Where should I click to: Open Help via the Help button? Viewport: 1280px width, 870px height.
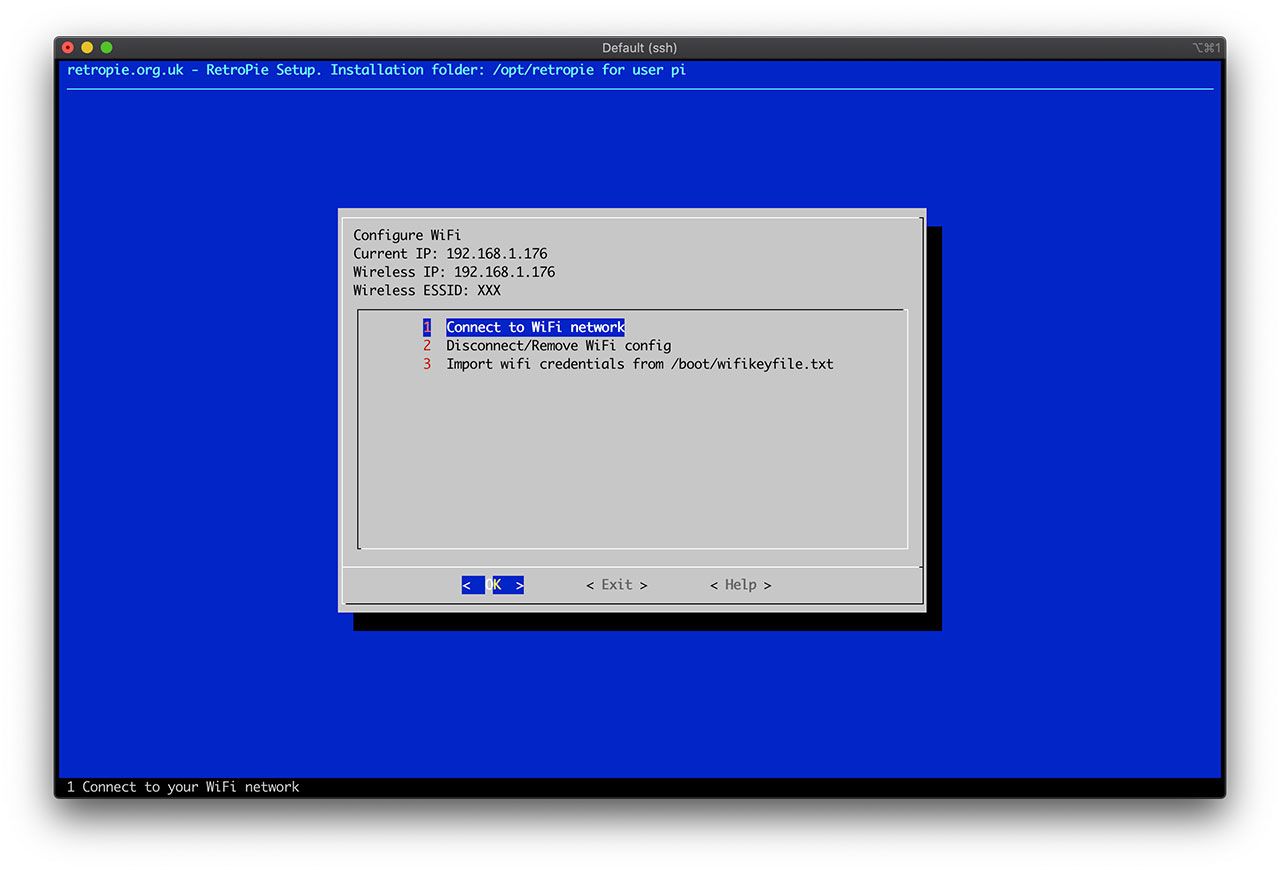click(740, 585)
